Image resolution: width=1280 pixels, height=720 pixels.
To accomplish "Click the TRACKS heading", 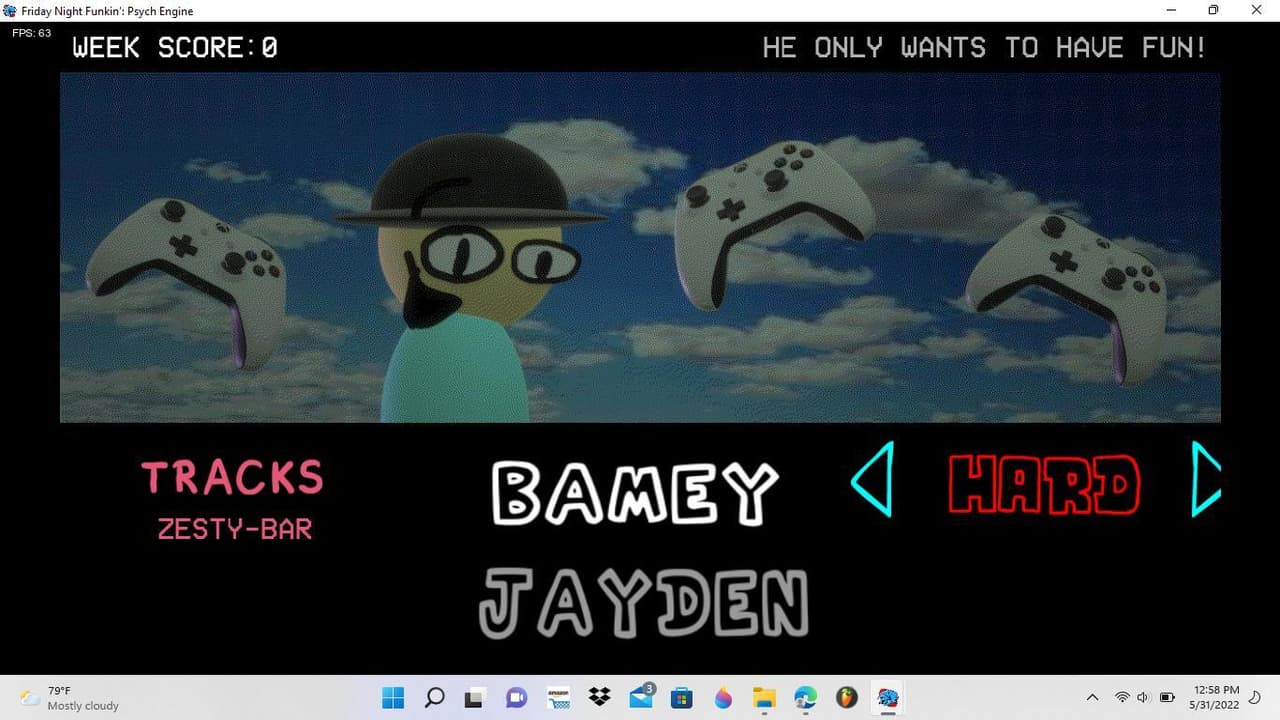I will tap(232, 478).
